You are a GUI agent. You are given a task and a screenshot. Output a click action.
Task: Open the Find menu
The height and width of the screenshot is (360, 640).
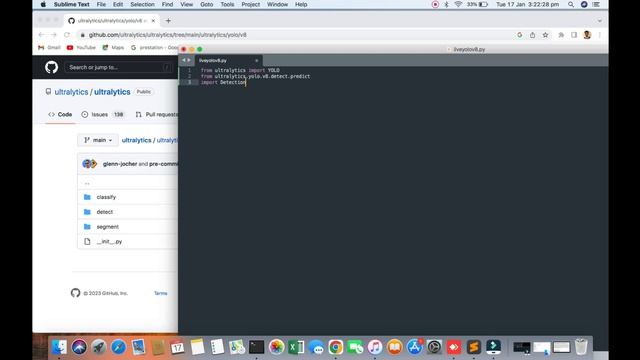[167, 4]
